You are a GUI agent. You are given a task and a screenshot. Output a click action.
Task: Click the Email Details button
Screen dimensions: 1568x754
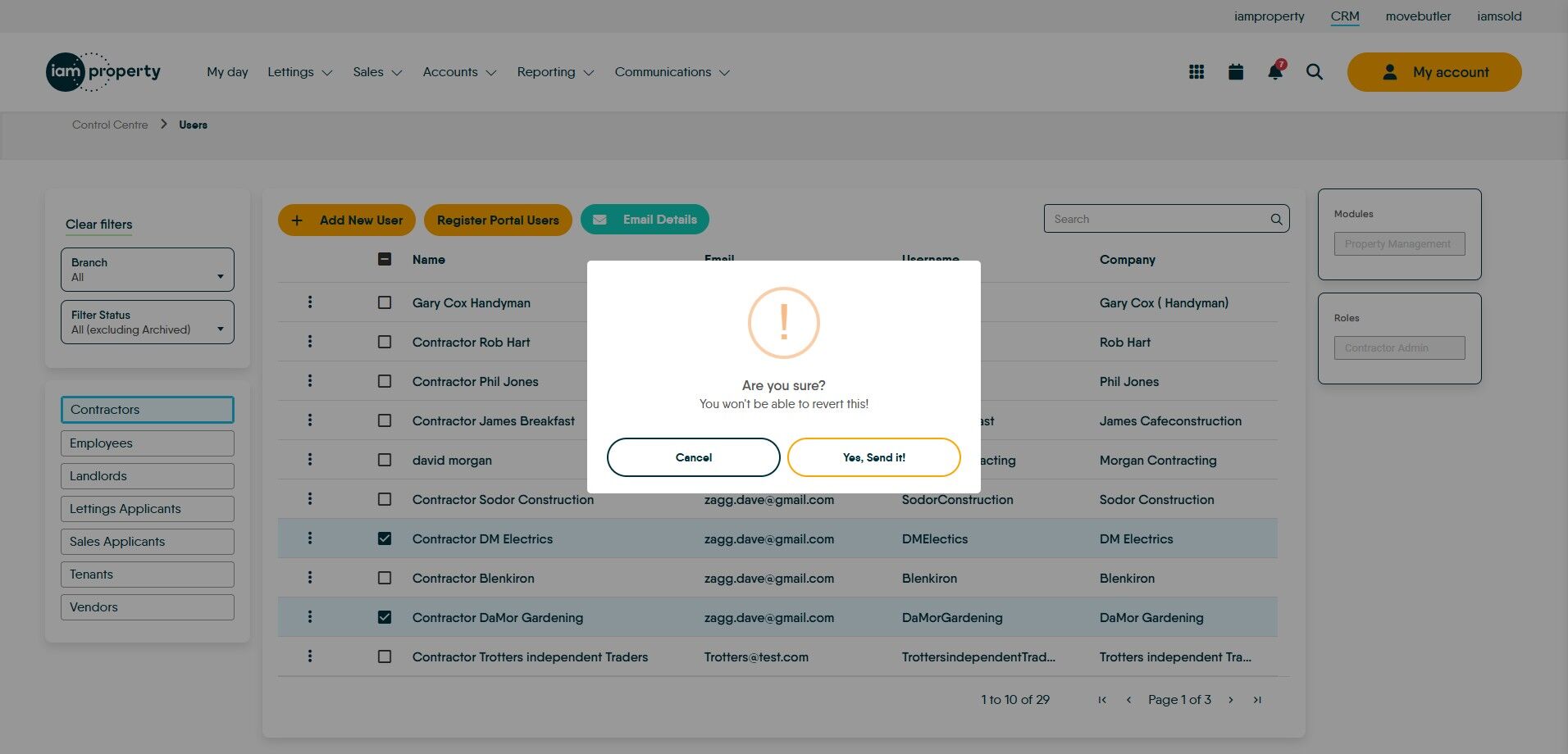coord(645,220)
